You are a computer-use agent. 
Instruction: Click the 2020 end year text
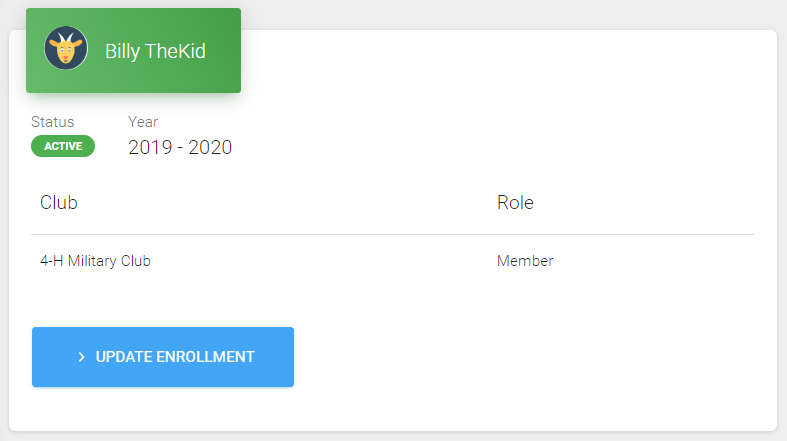click(210, 148)
